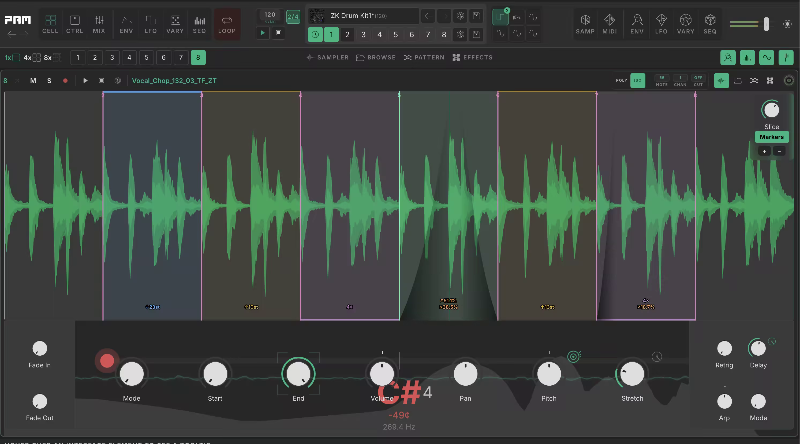
Task: Mute the cell with the M button
Action: (x=33, y=81)
